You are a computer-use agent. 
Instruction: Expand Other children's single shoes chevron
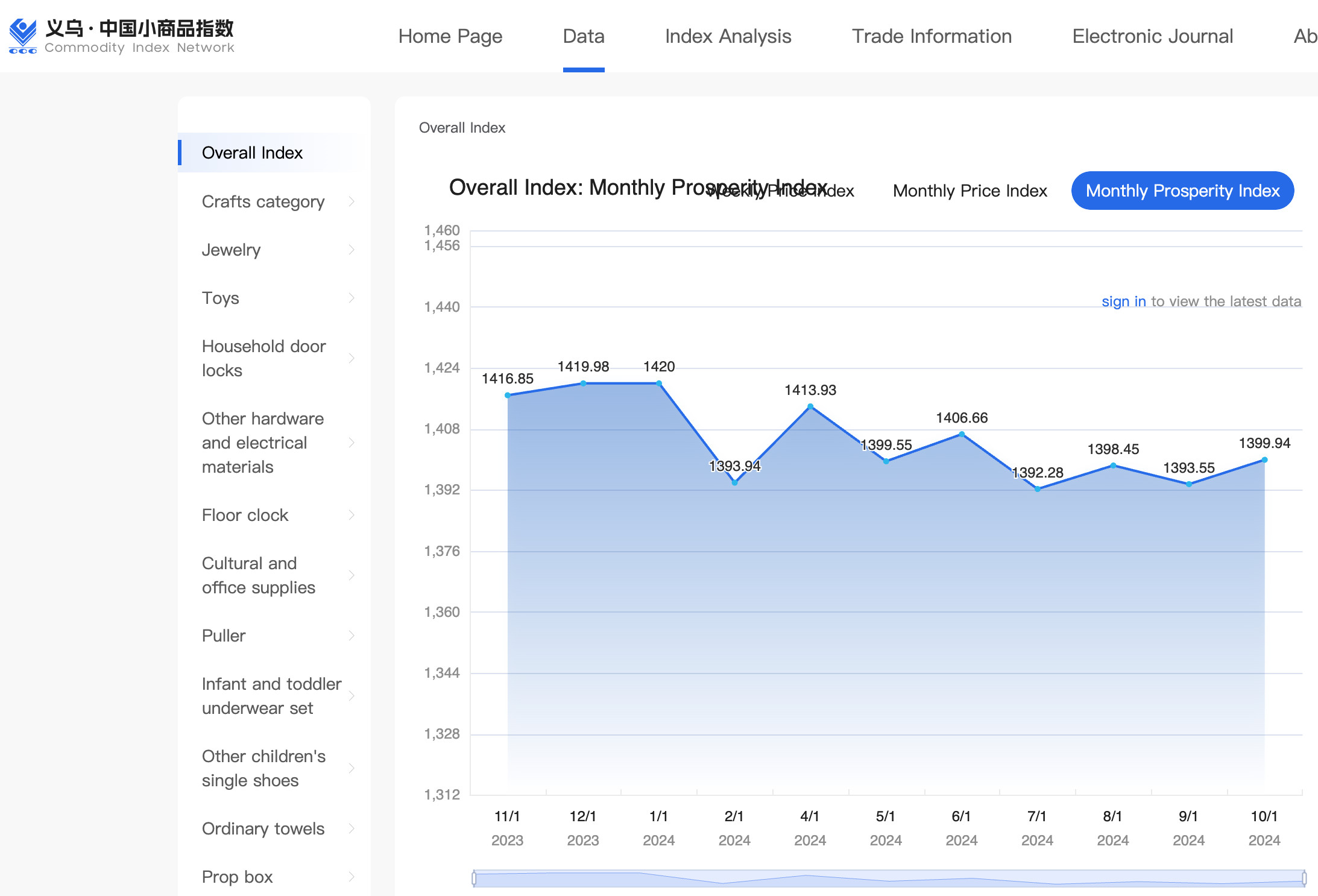(352, 768)
